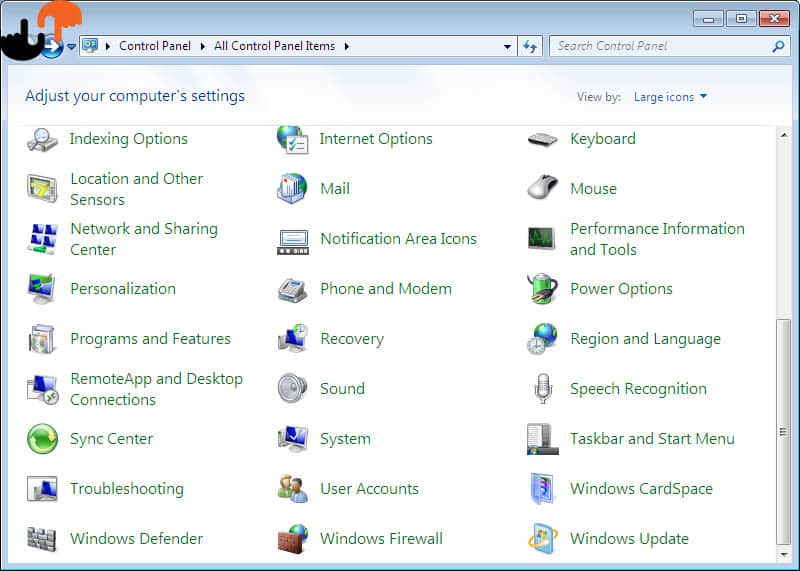Open the Windows Firewall link text
Screen dimensions: 800x571
(x=381, y=538)
